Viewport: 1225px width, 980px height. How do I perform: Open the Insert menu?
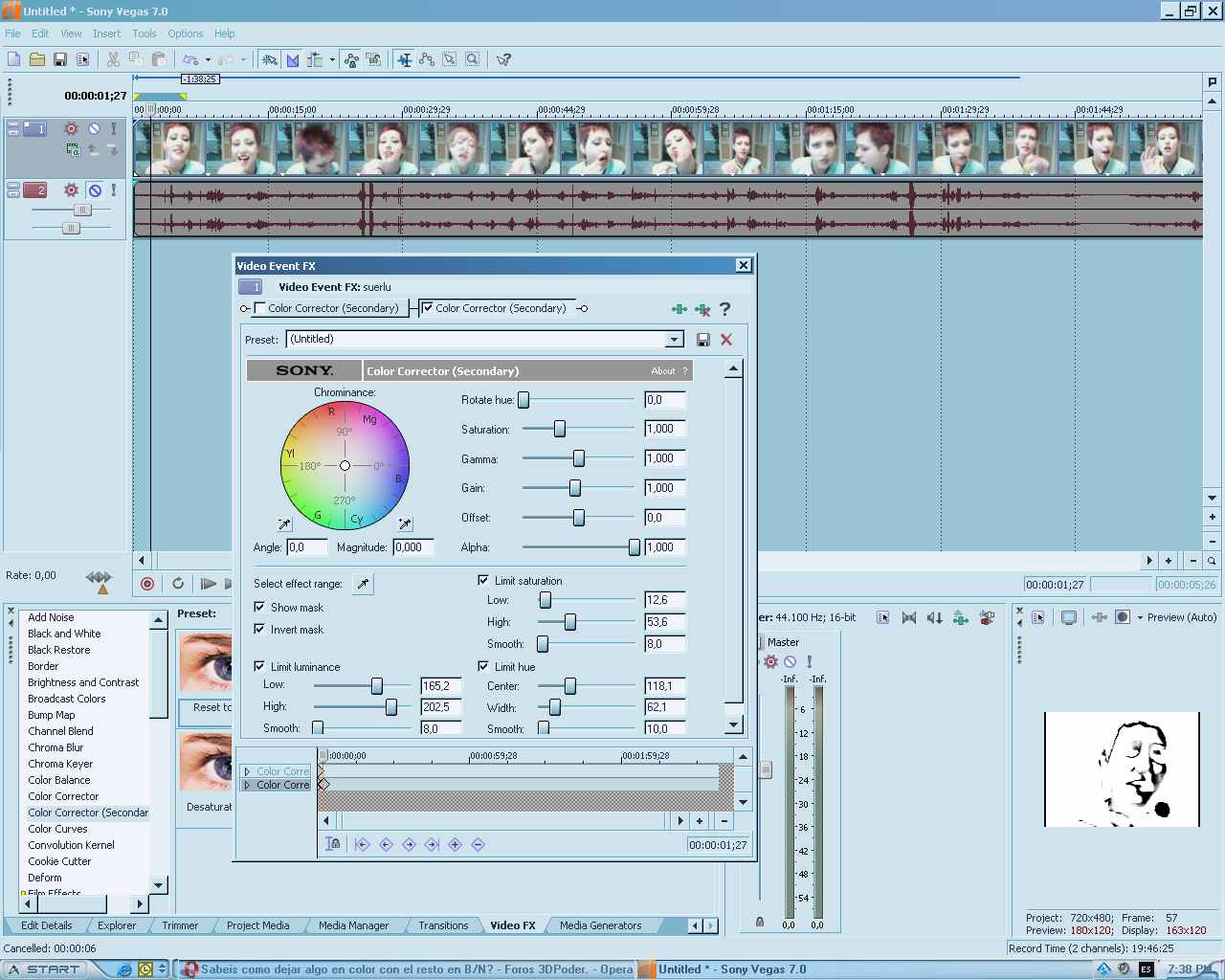click(x=106, y=33)
